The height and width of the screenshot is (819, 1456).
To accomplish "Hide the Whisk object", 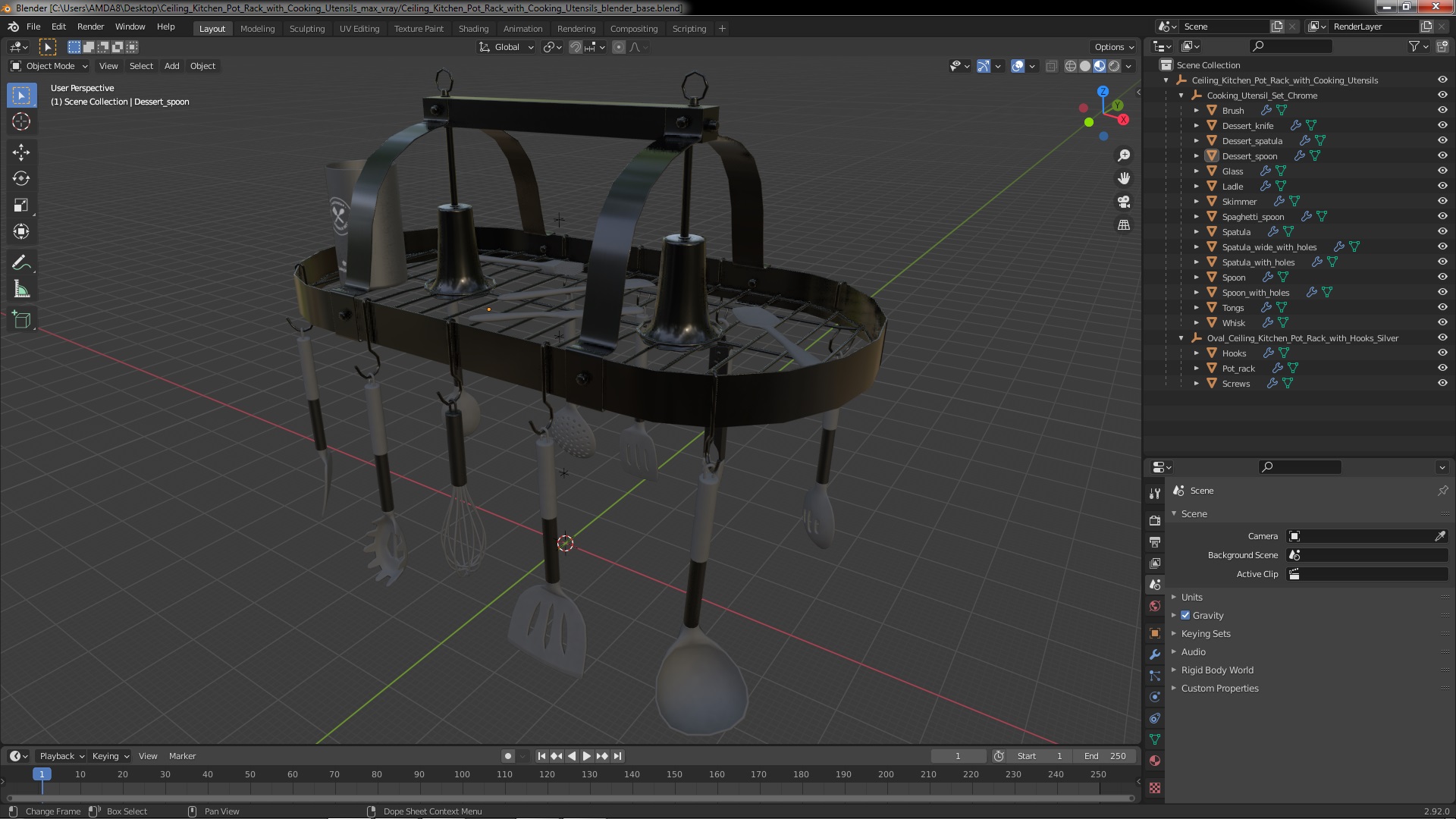I will [x=1442, y=323].
